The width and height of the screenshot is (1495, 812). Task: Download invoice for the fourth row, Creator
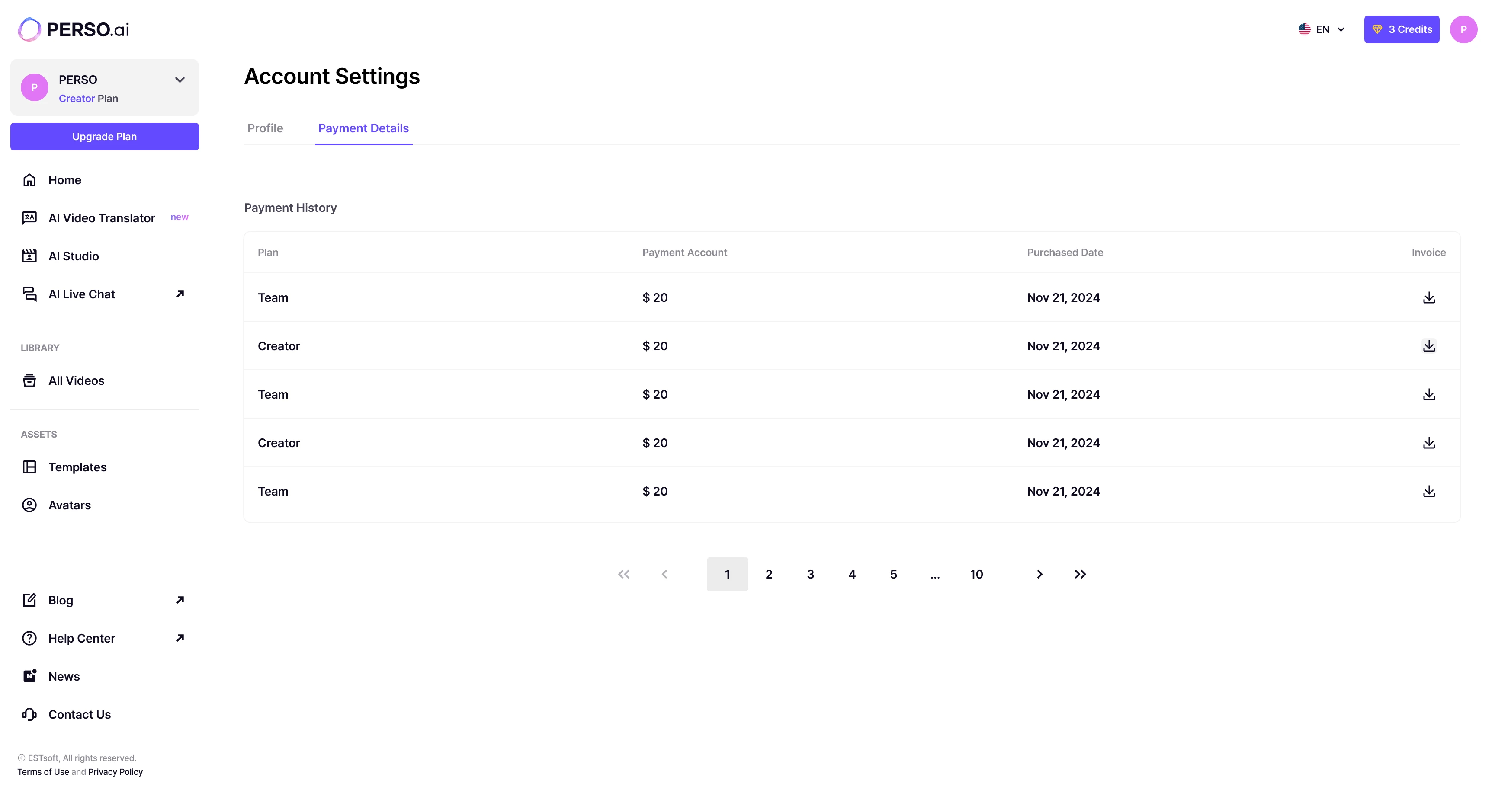tap(1429, 443)
